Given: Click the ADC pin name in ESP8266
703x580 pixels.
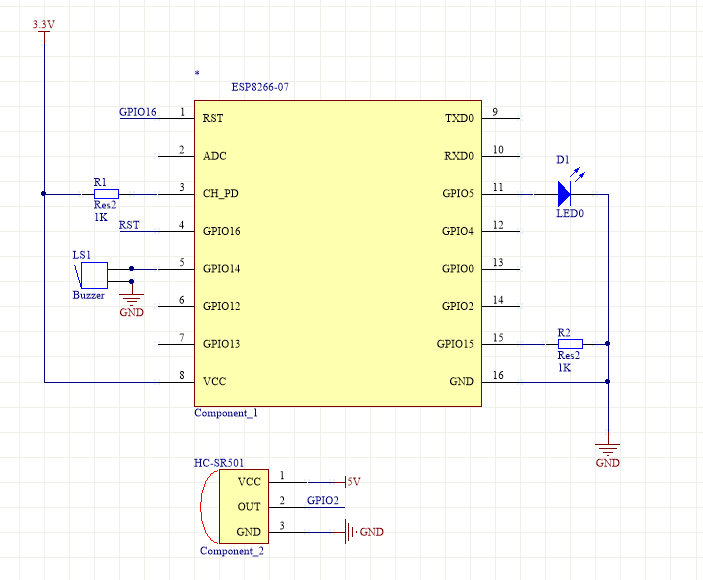Looking at the screenshot, I should pos(214,156).
